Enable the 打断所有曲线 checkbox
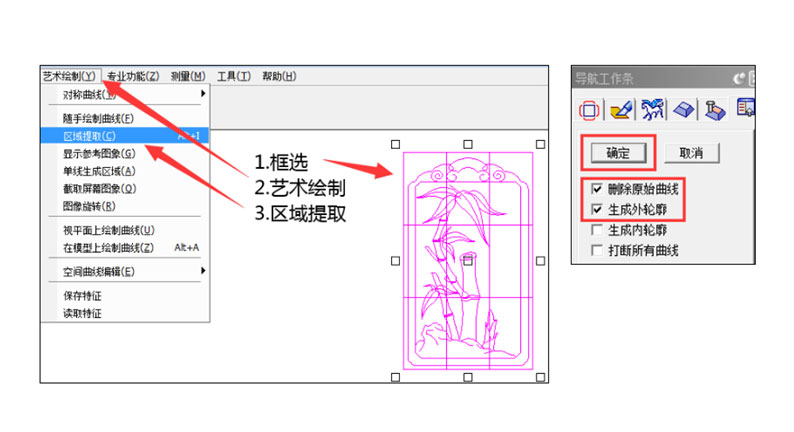The width and height of the screenshot is (794, 432). [597, 250]
